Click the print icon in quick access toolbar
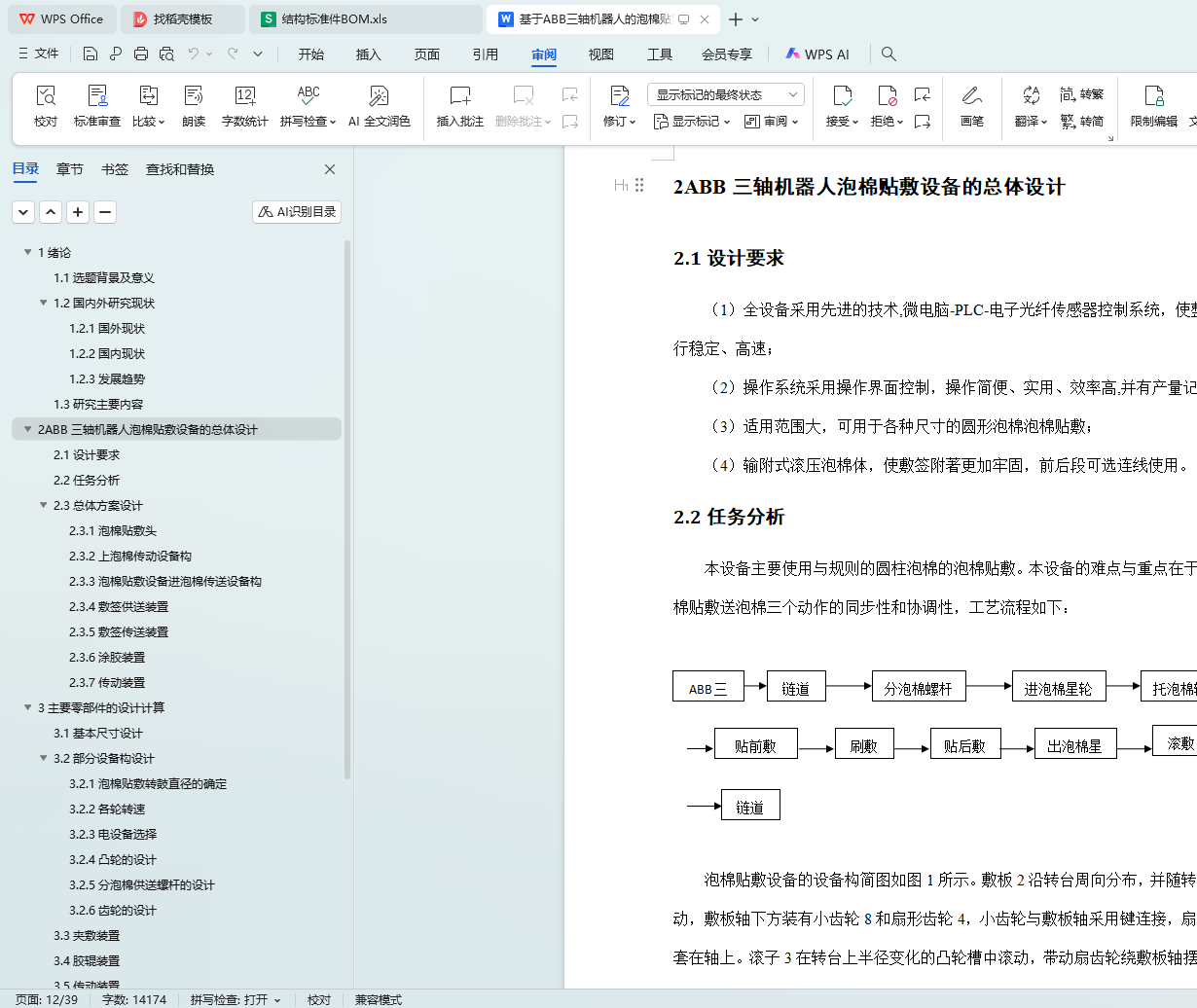The image size is (1197, 1008). click(141, 54)
